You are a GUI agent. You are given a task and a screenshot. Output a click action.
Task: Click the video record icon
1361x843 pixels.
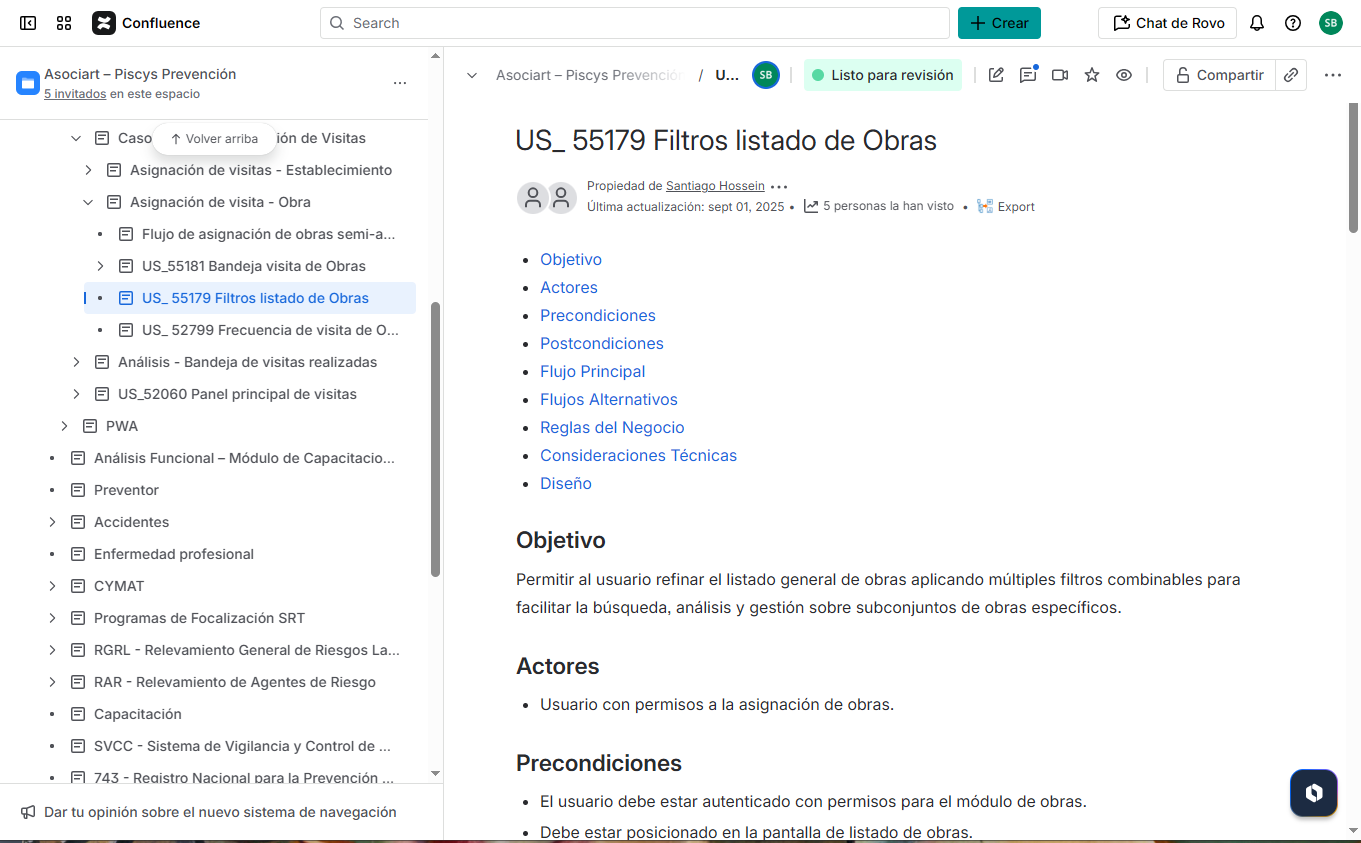click(1060, 75)
